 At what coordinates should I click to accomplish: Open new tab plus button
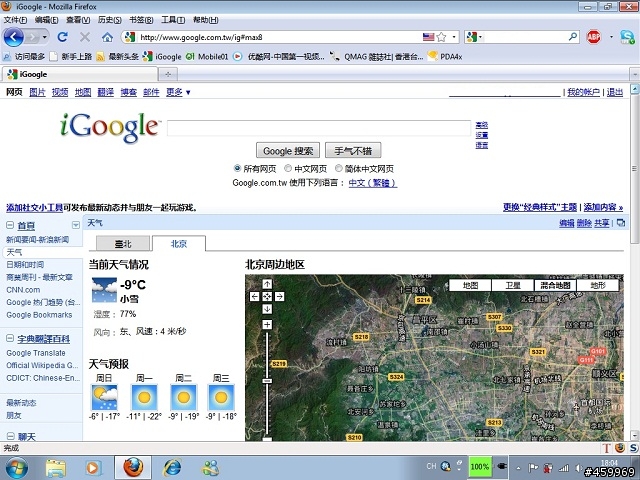click(168, 74)
